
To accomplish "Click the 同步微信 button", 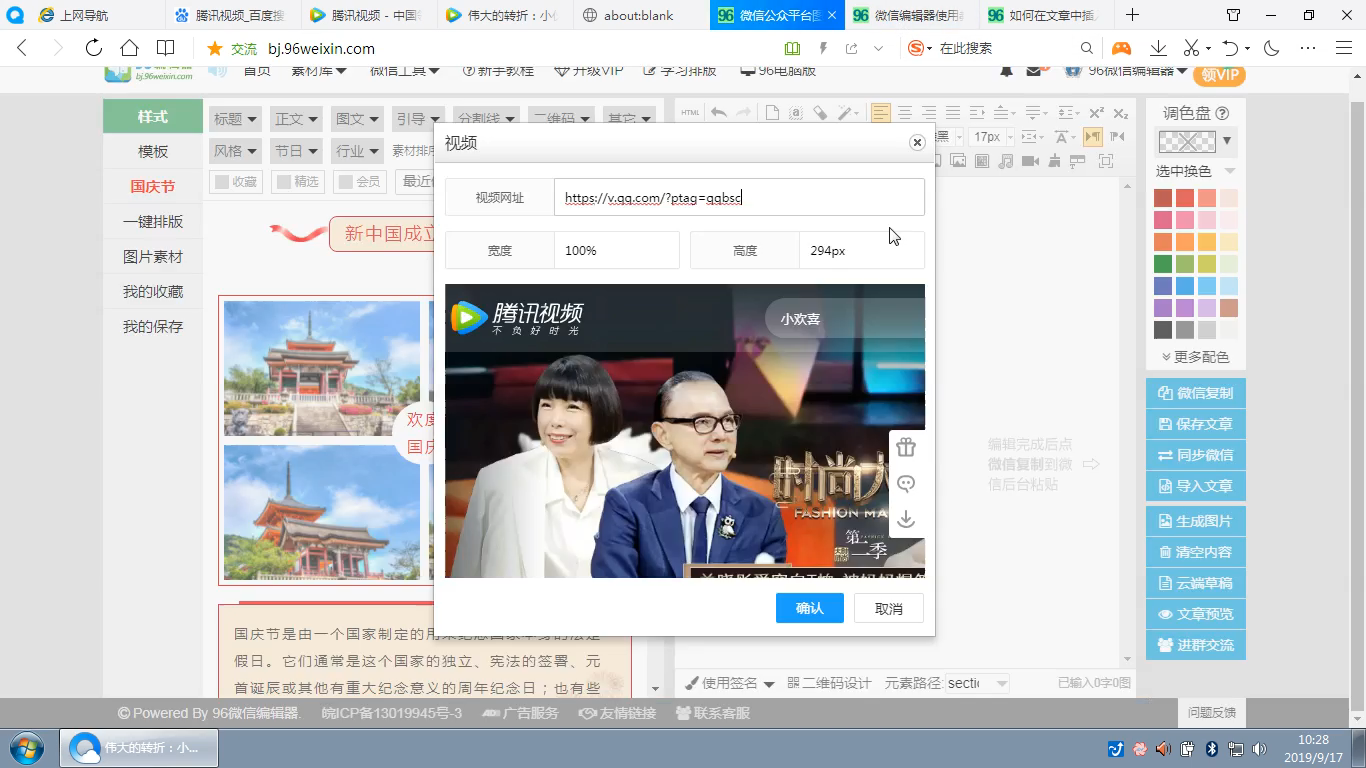I will tap(1196, 455).
